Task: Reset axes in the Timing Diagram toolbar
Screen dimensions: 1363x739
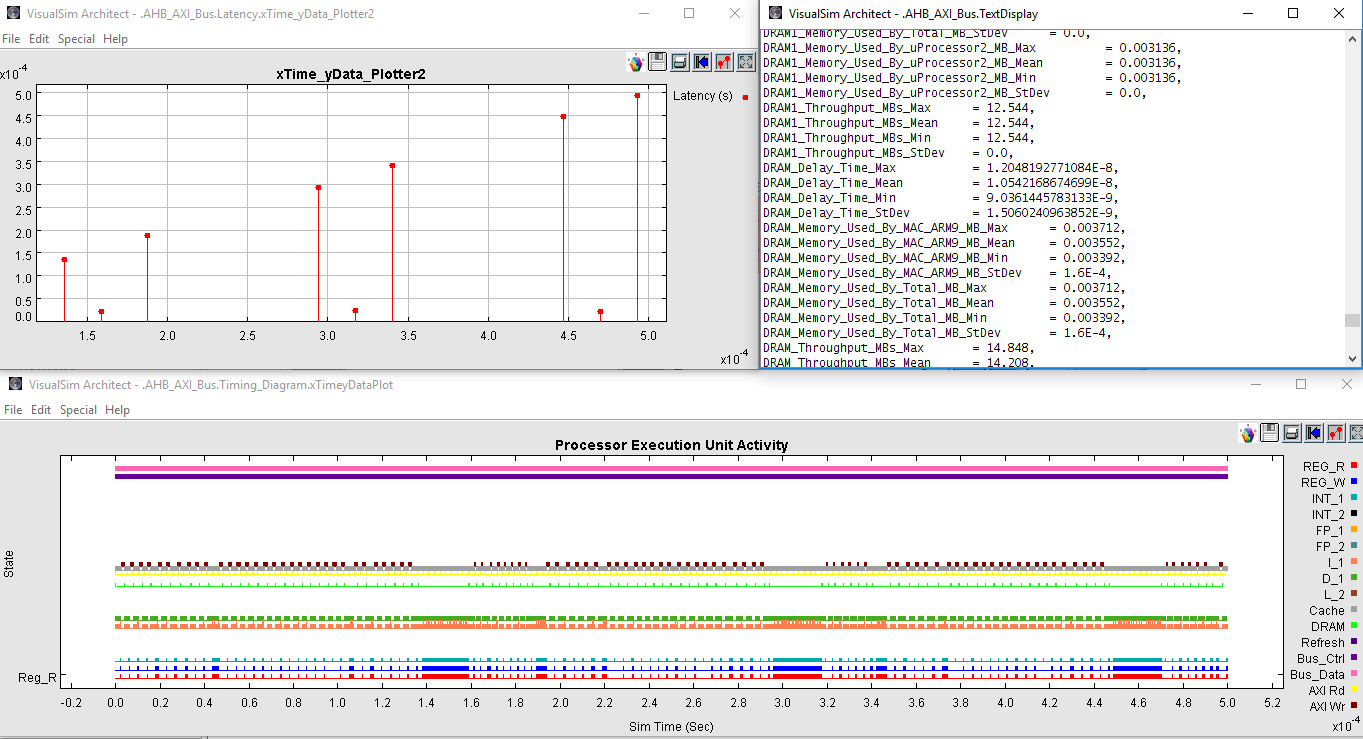Action: [x=1314, y=433]
